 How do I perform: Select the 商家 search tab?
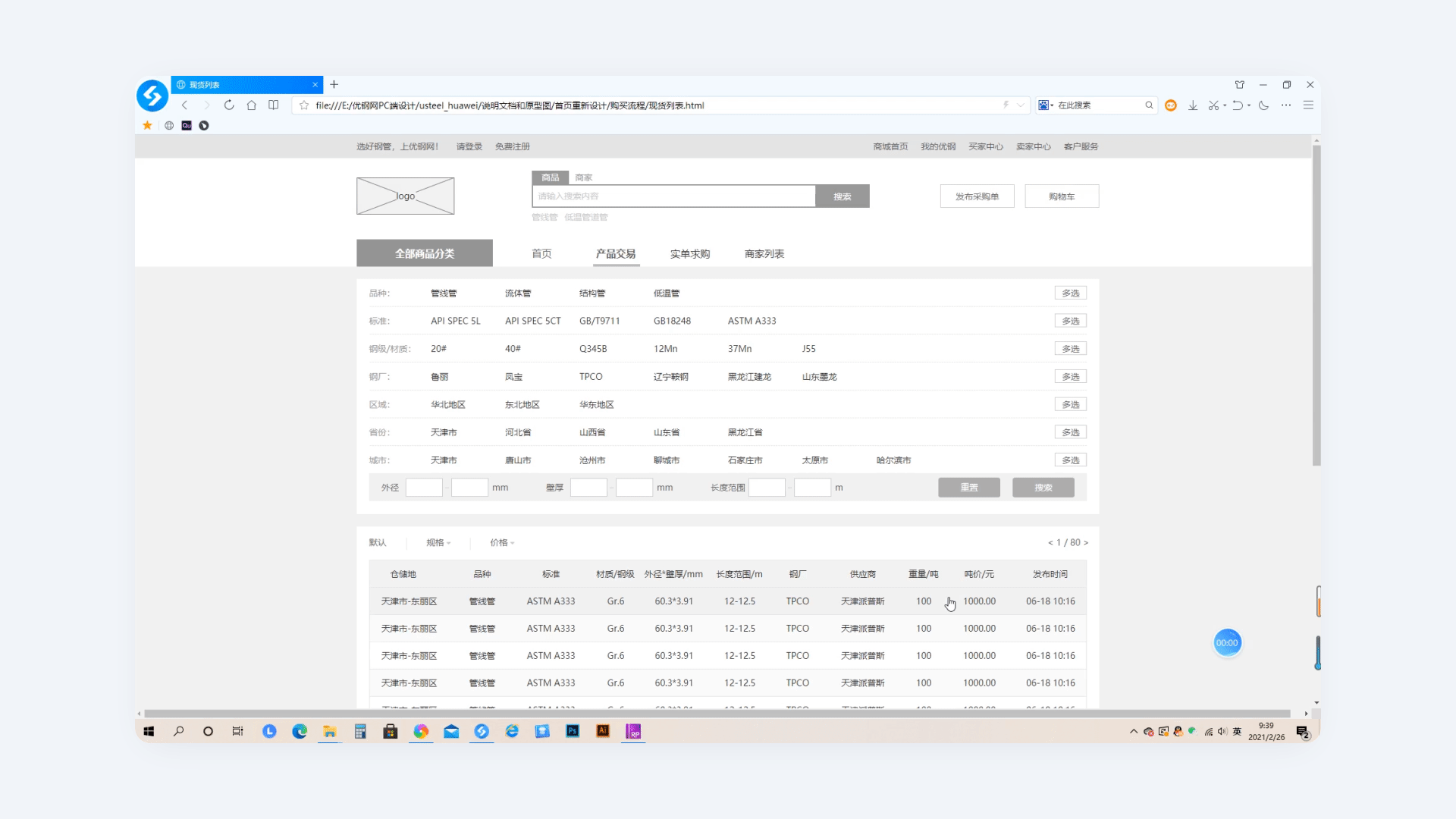[x=583, y=177]
